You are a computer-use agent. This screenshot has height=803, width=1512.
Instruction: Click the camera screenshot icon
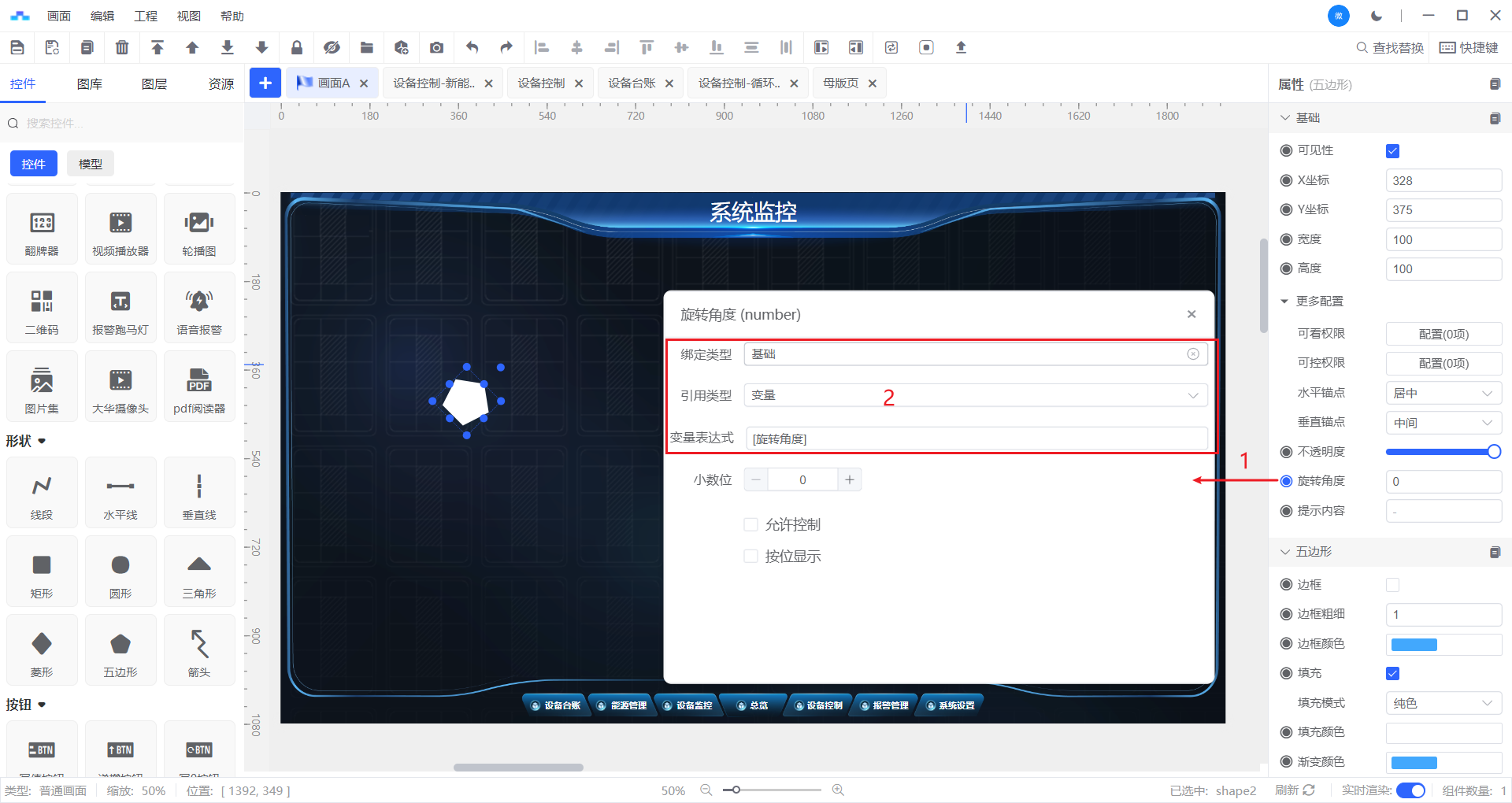pyautogui.click(x=436, y=47)
